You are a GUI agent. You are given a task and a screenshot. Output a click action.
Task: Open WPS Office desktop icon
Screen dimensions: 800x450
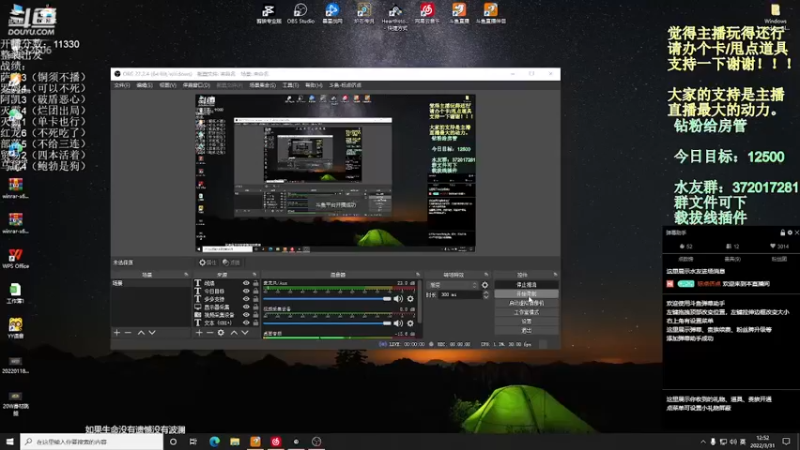pyautogui.click(x=15, y=258)
